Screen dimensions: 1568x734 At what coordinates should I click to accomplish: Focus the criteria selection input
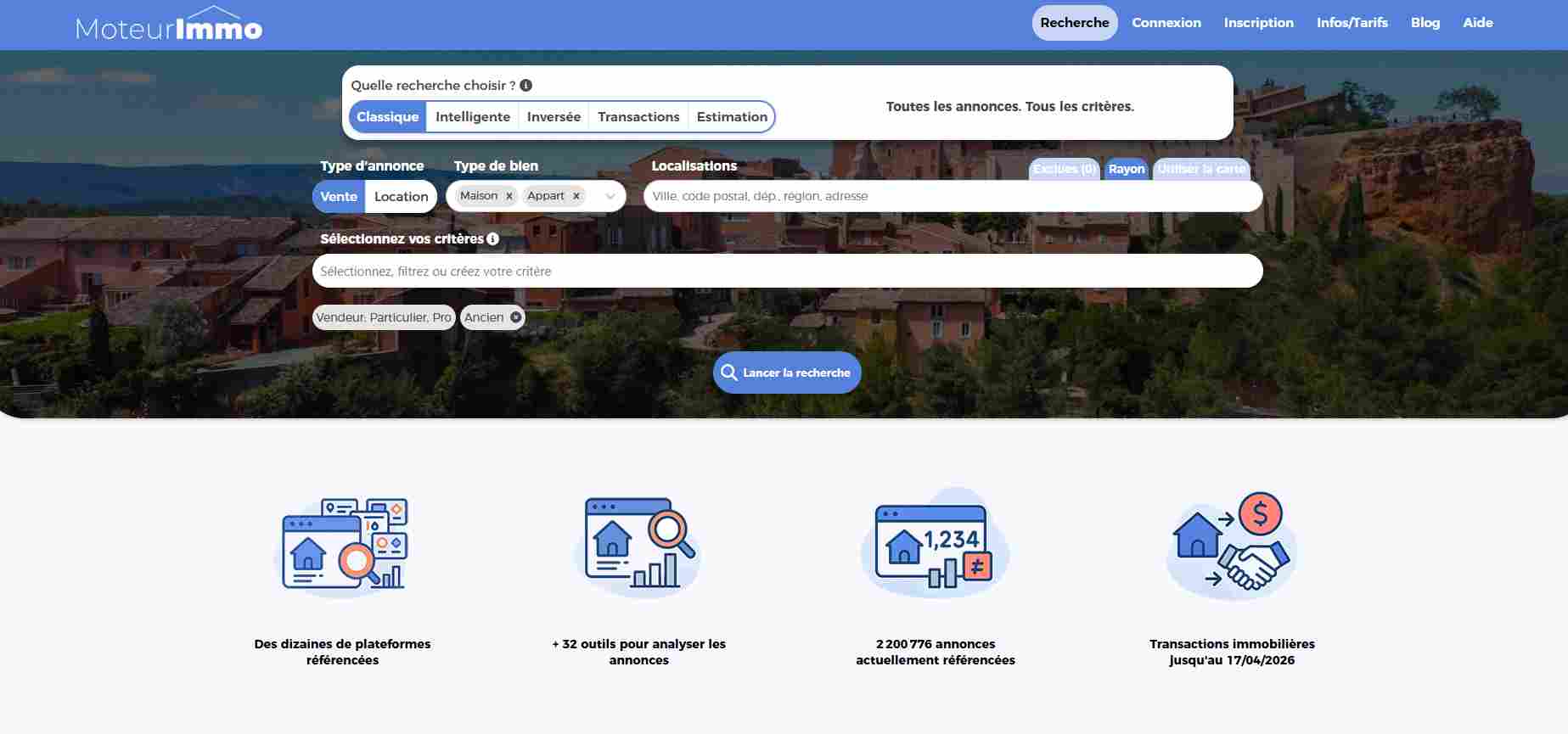[787, 272]
